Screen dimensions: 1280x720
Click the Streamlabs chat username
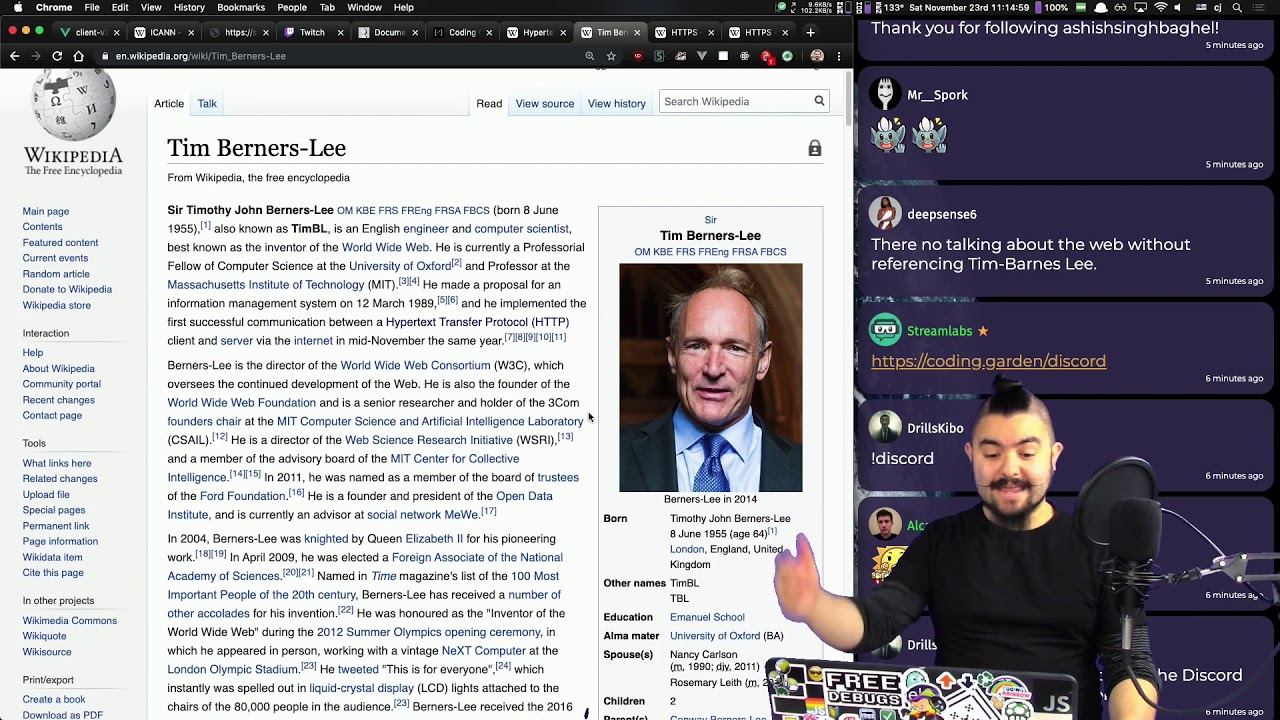939,331
